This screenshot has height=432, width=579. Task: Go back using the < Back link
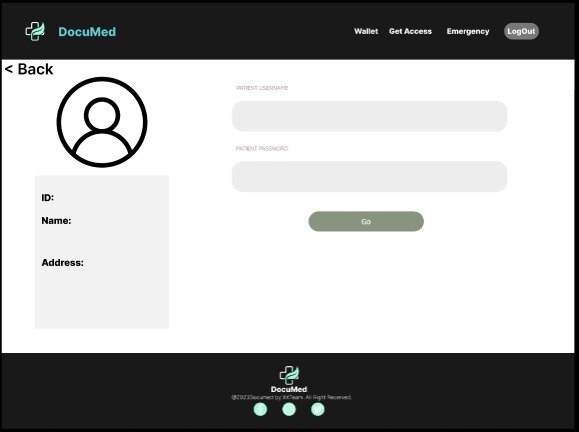pos(29,69)
